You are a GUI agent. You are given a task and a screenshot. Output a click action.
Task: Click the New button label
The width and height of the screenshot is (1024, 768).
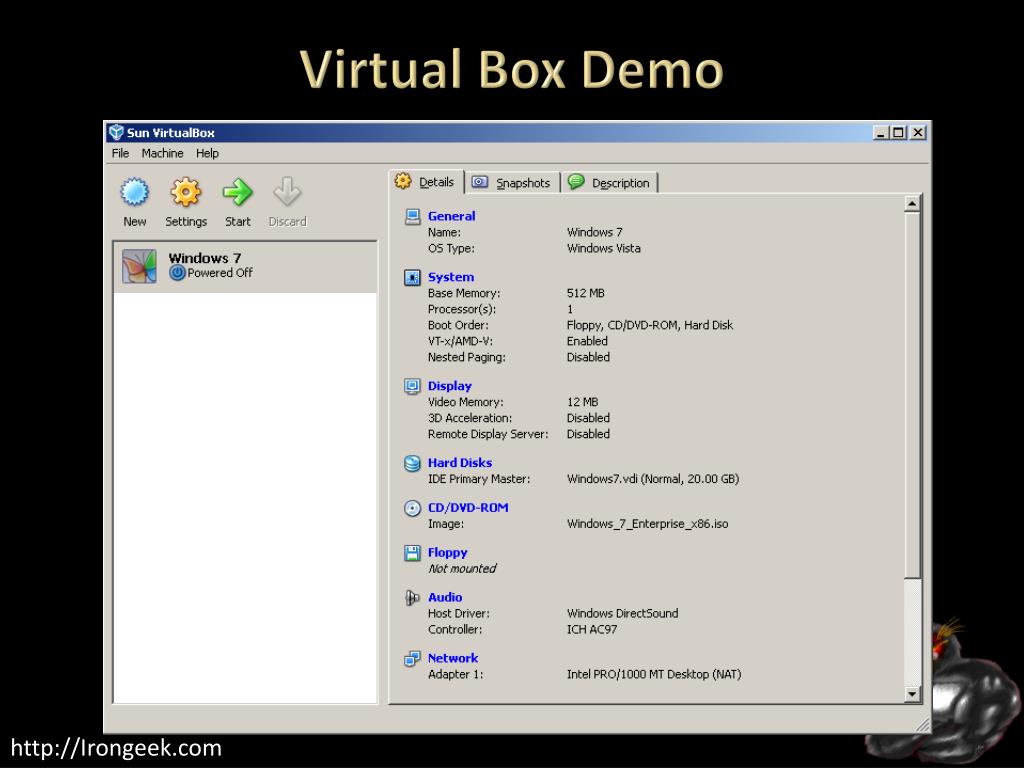(135, 222)
